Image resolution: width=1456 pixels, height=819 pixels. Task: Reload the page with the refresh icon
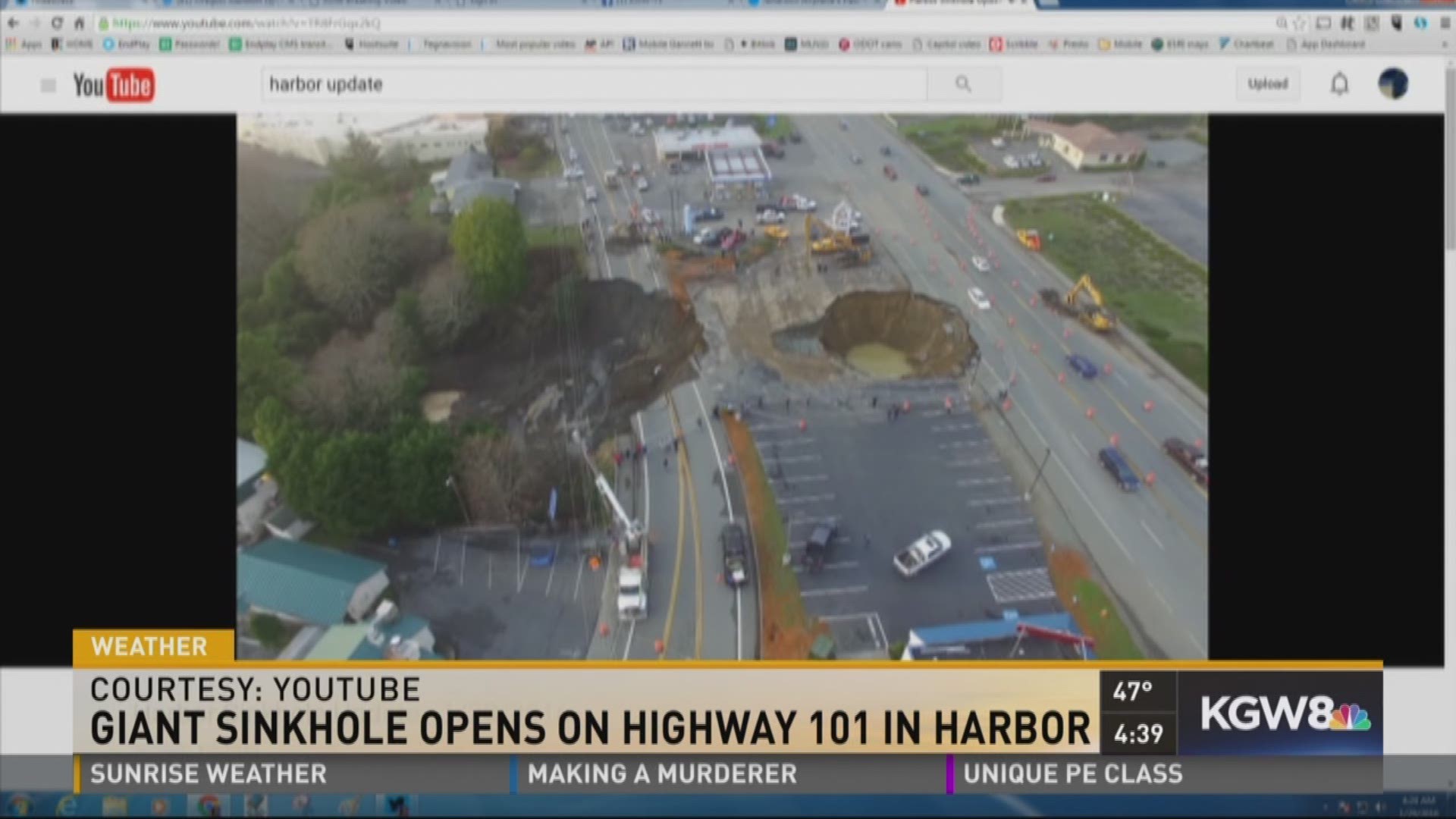tap(57, 24)
